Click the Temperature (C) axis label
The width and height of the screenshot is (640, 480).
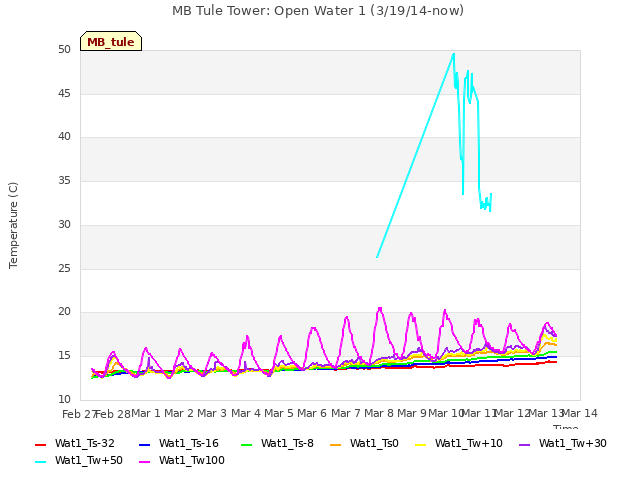tap(13, 225)
